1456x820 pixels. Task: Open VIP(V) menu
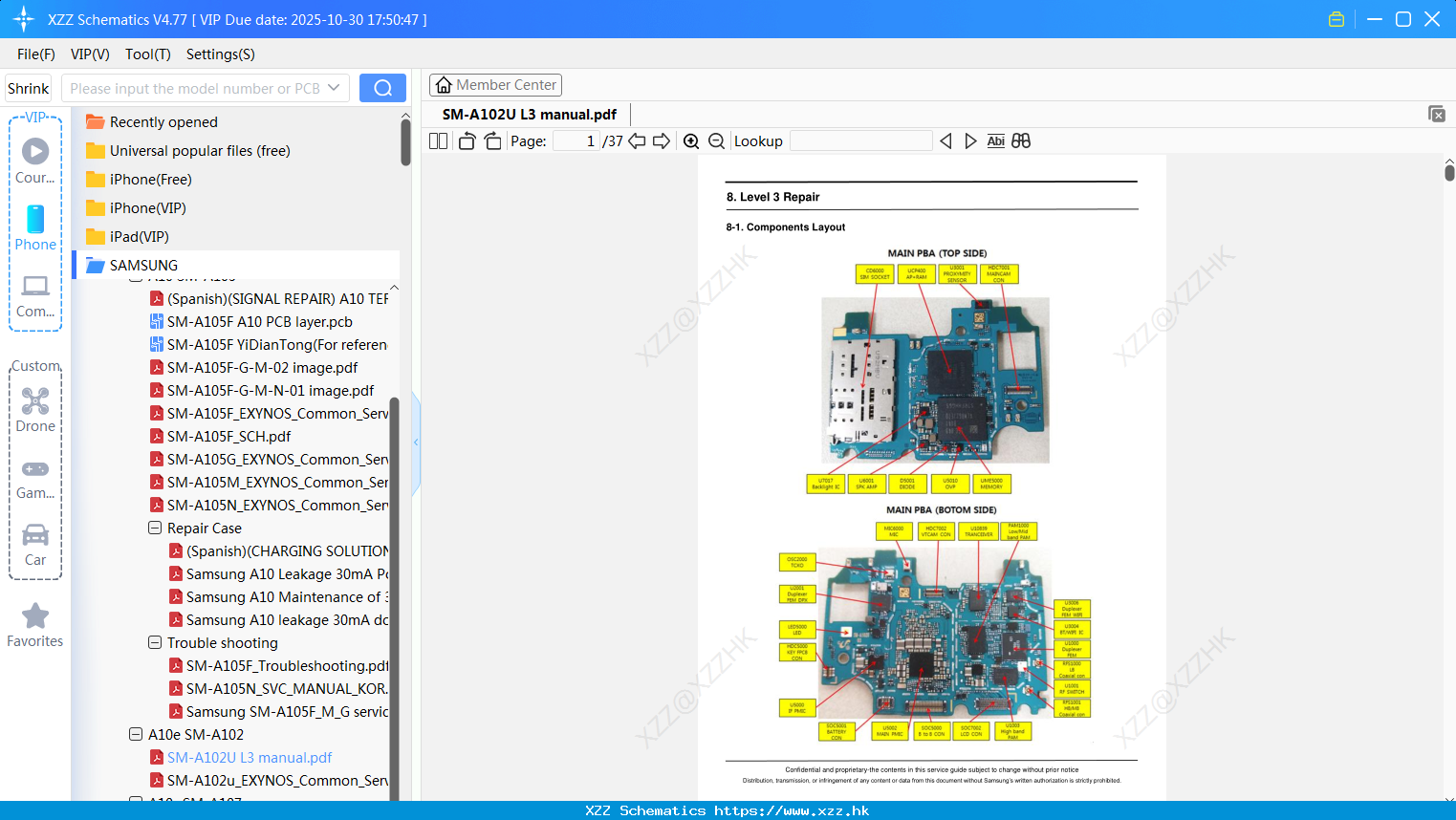90,54
